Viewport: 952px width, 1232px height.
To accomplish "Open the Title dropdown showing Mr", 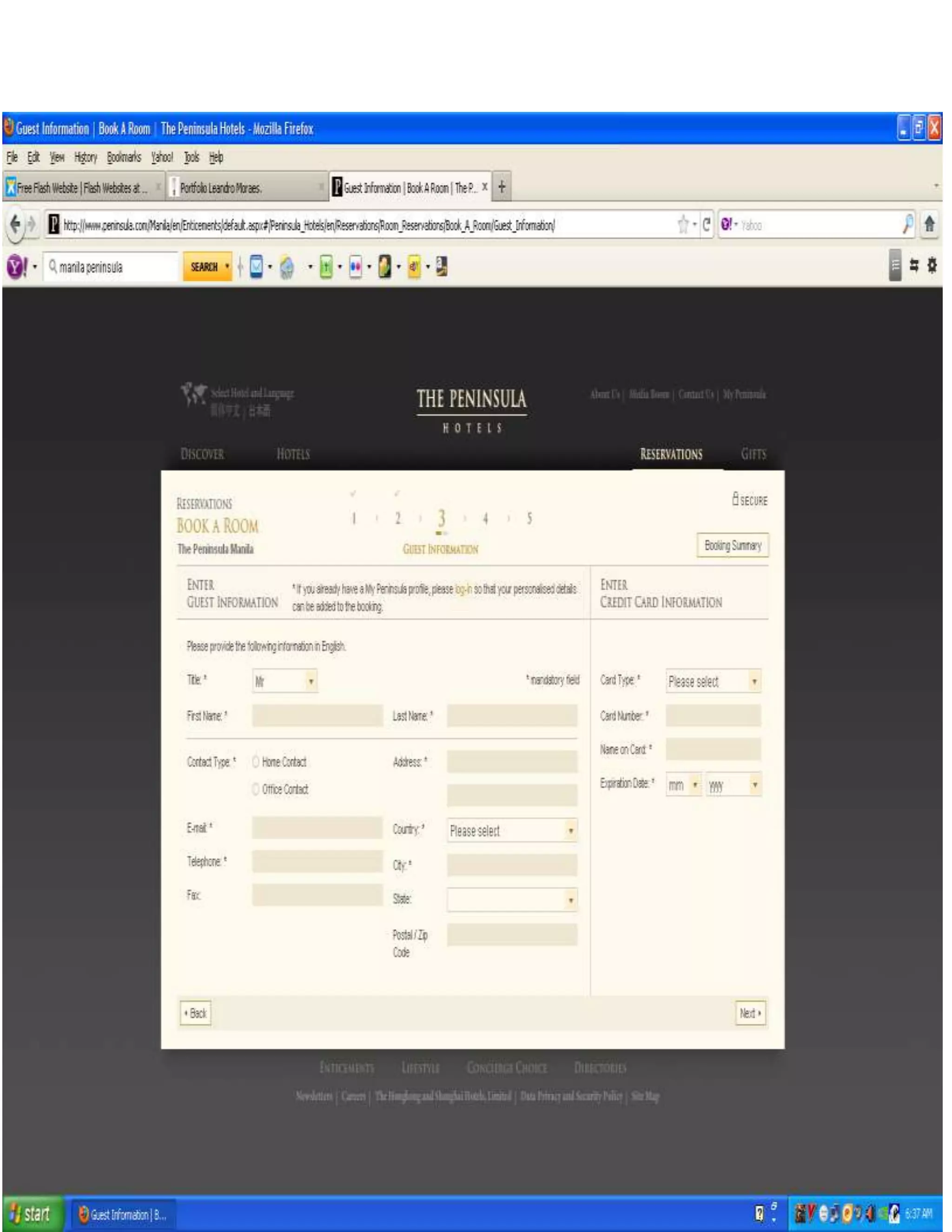I will click(x=285, y=682).
